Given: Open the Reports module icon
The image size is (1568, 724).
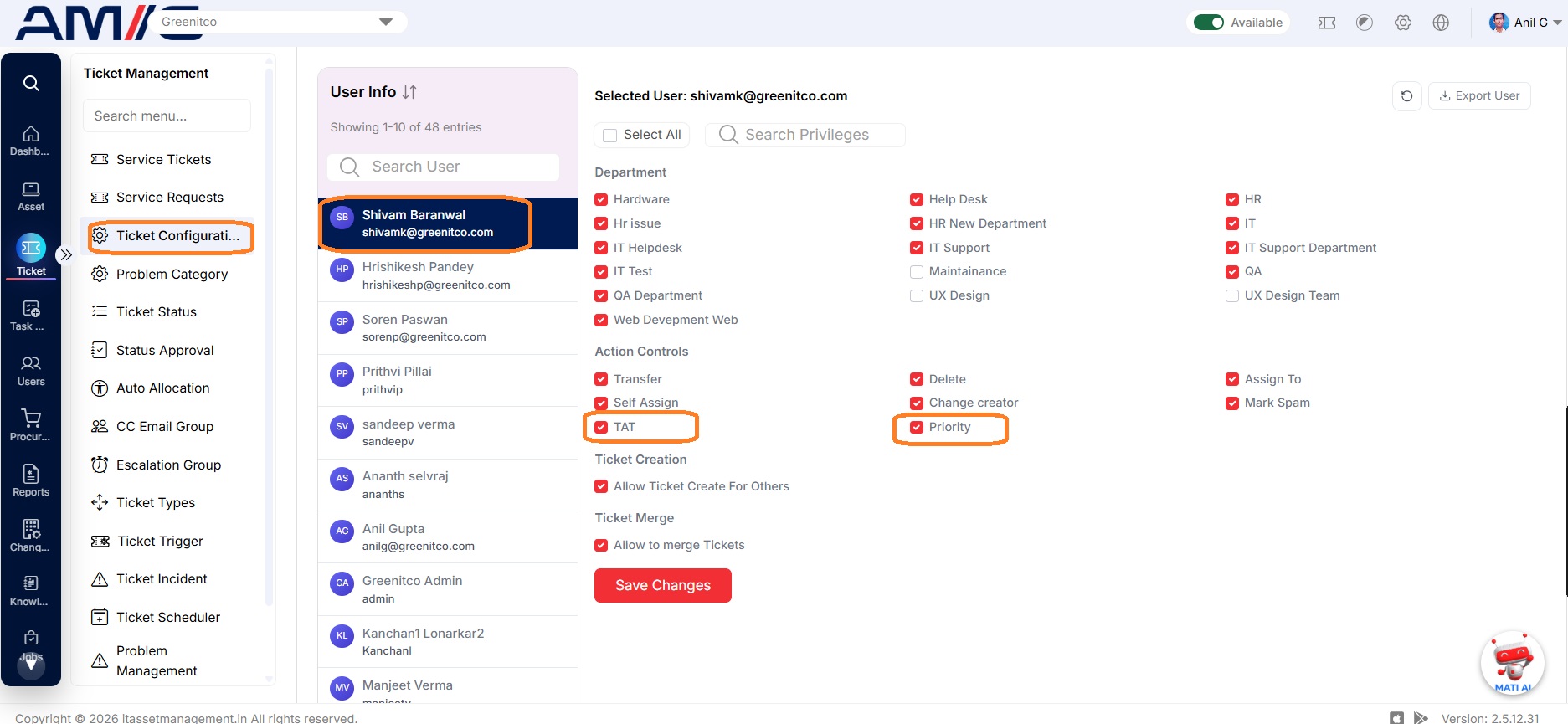Looking at the screenshot, I should 31,480.
